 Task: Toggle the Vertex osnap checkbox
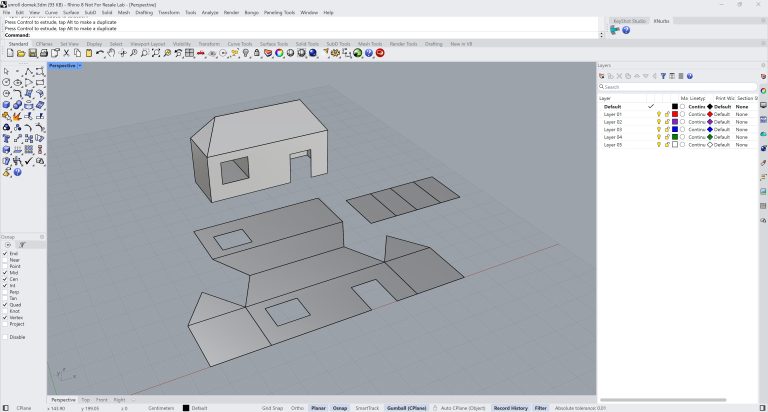coord(5,317)
